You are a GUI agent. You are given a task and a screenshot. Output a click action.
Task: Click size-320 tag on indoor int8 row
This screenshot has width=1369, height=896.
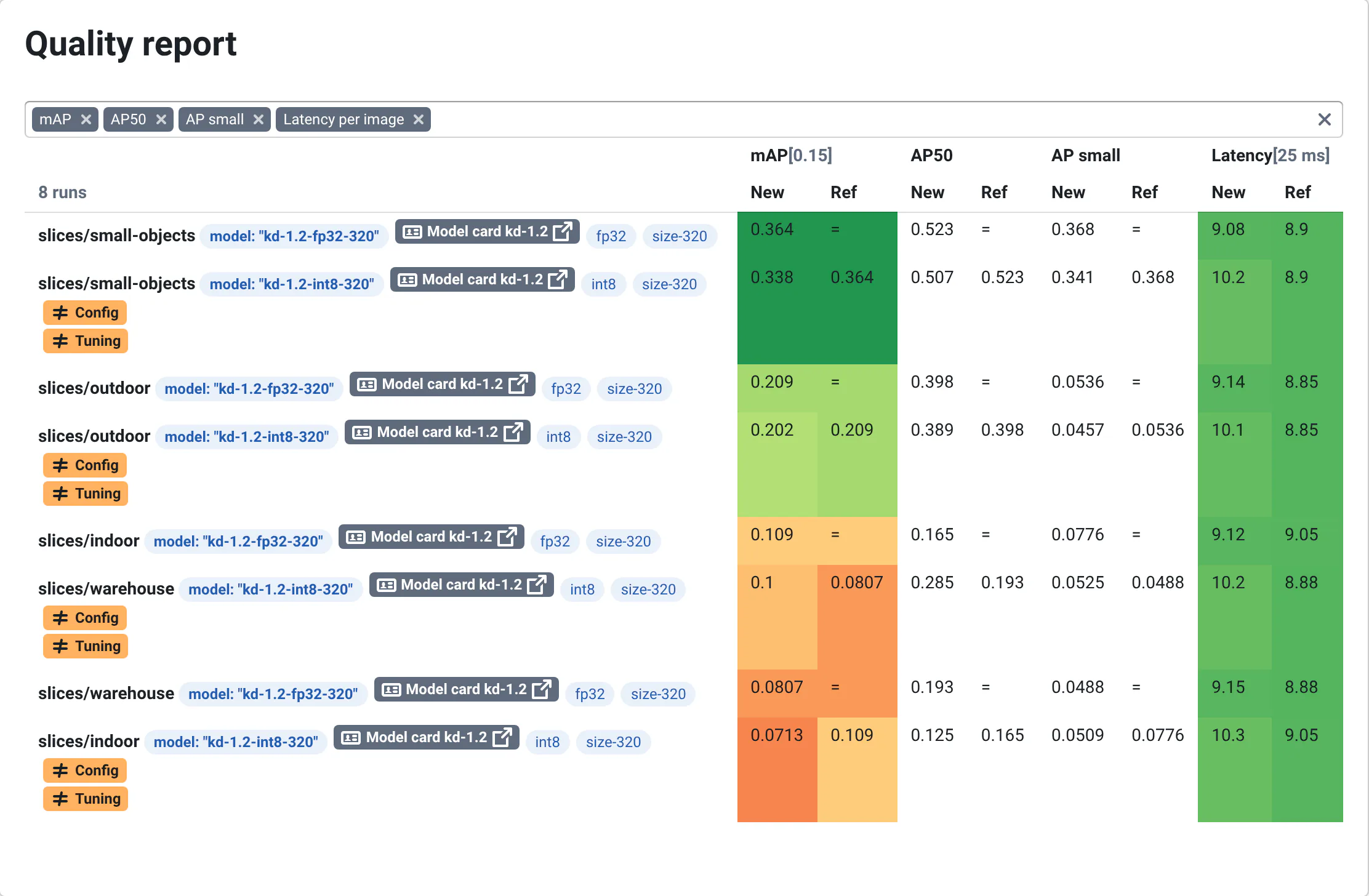(x=613, y=742)
